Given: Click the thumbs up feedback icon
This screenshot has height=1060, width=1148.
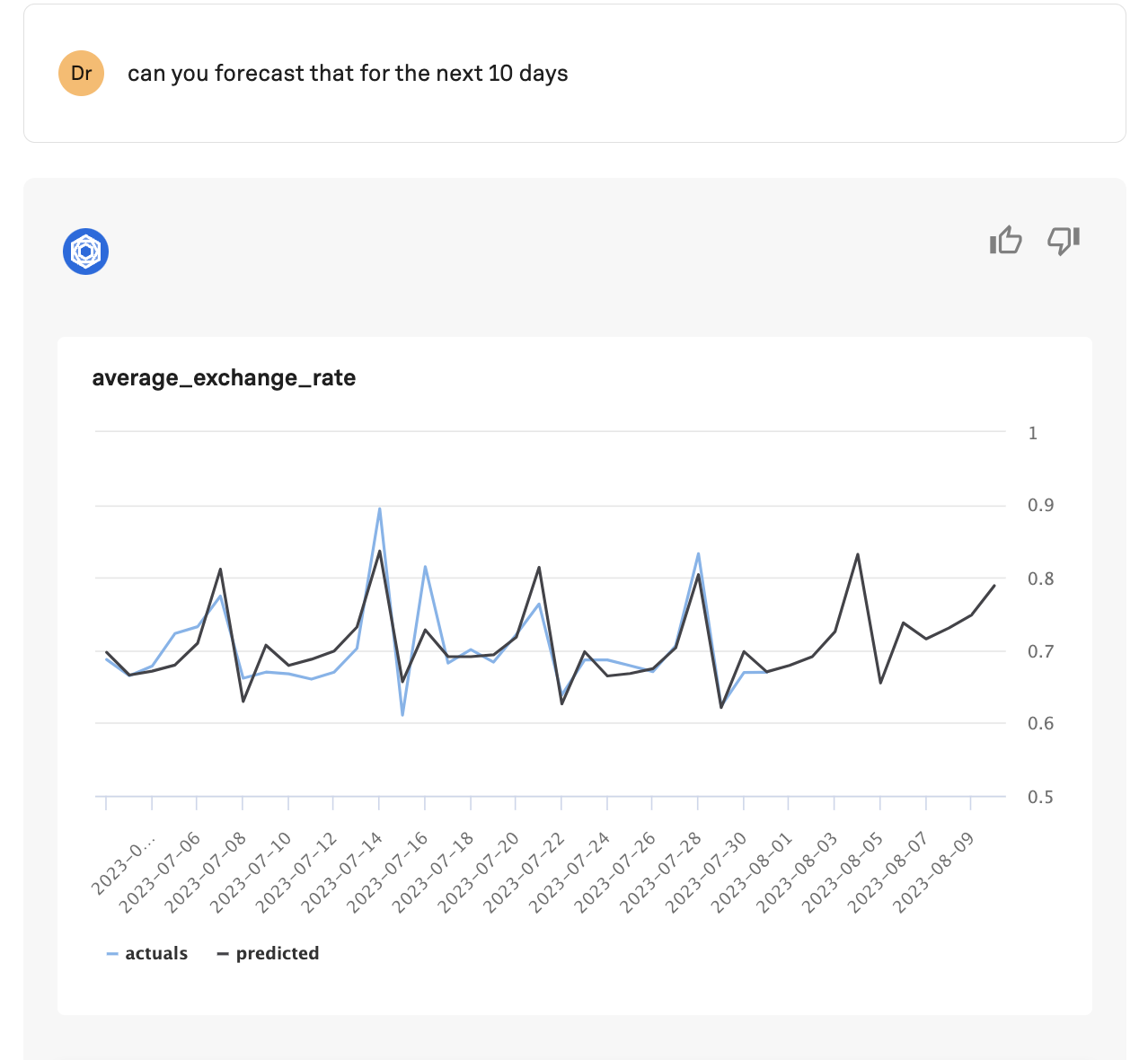Looking at the screenshot, I should [1005, 241].
